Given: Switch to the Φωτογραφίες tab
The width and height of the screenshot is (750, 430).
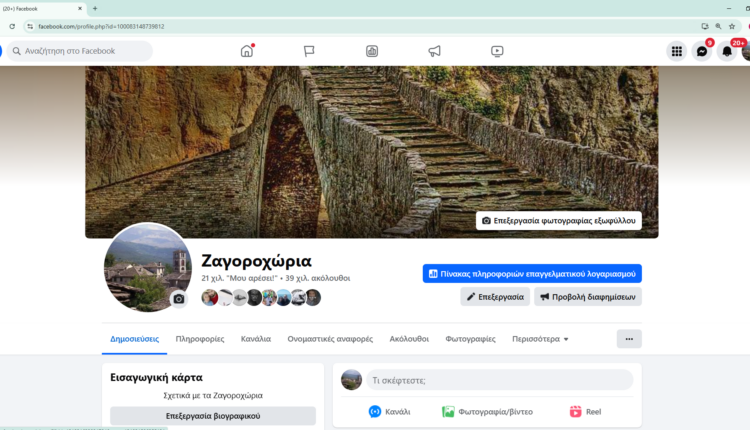Looking at the screenshot, I should 470,339.
